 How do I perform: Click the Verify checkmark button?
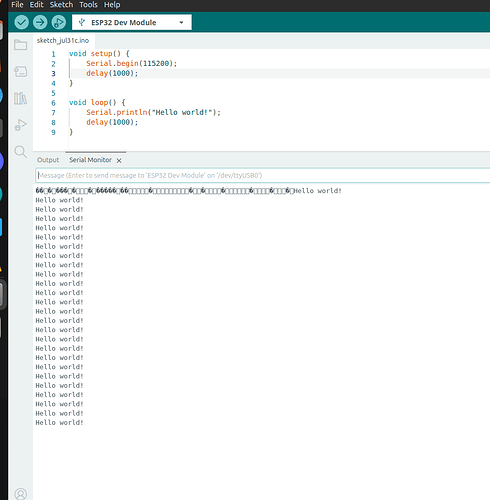21,22
